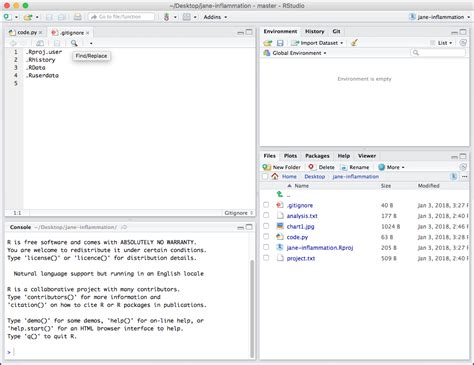Click the console view-directory arrow icon
Viewport: 474px width, 365px height.
coord(124,227)
